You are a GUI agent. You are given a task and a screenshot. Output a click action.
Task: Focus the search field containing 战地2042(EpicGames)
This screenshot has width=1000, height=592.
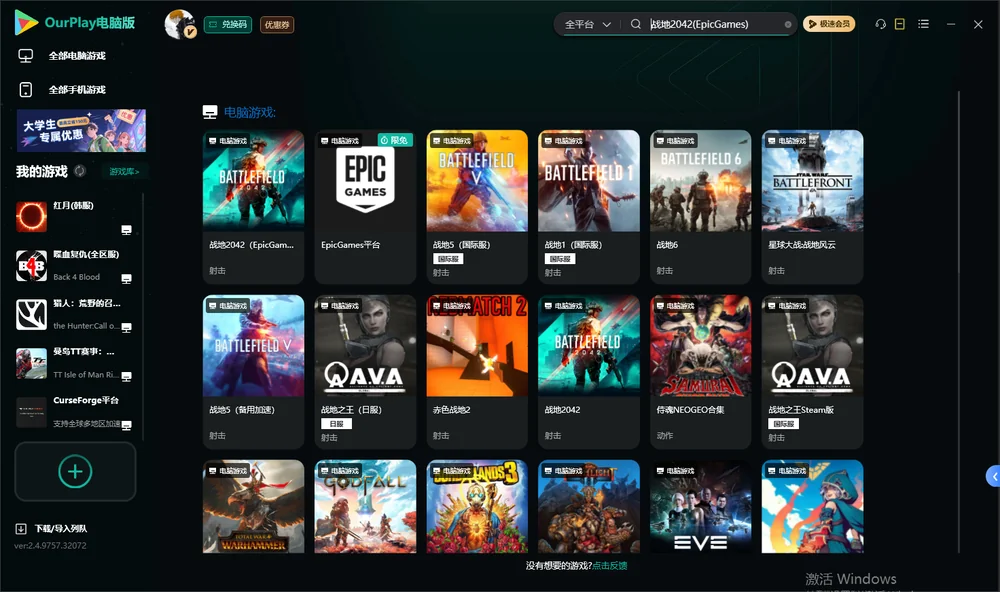click(716, 24)
